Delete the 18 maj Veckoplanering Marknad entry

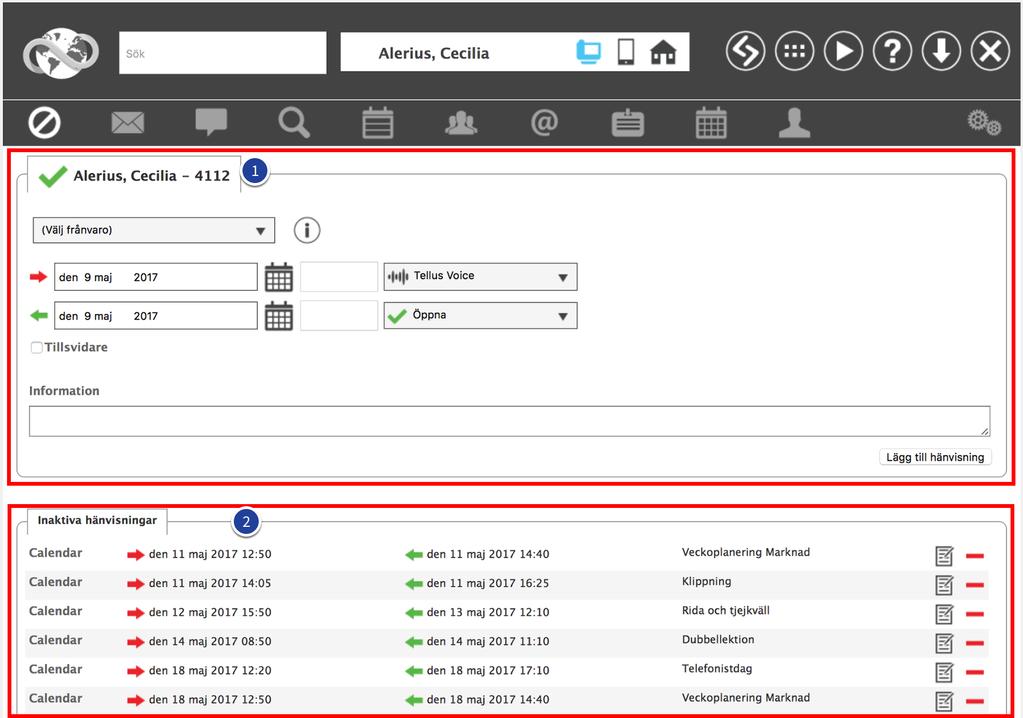[x=975, y=701]
